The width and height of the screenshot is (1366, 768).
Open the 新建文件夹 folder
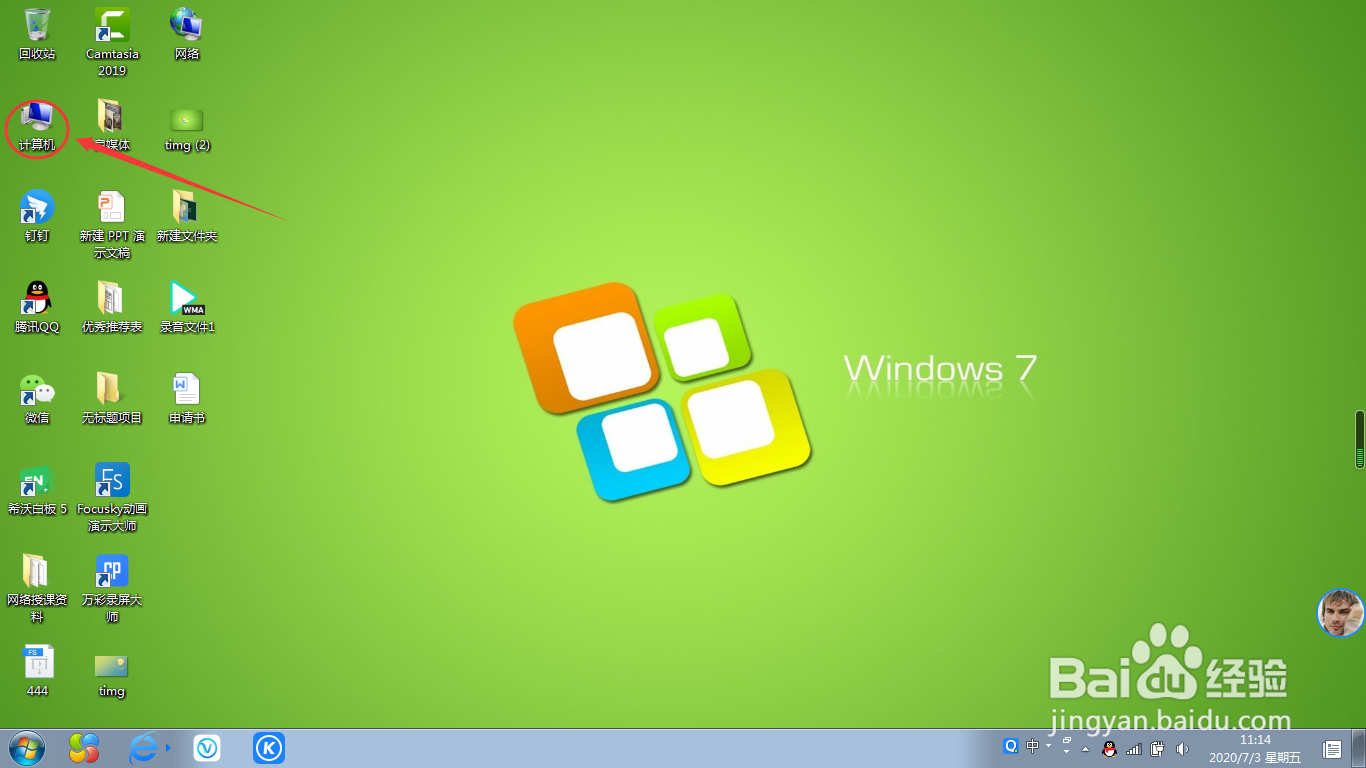point(187,216)
